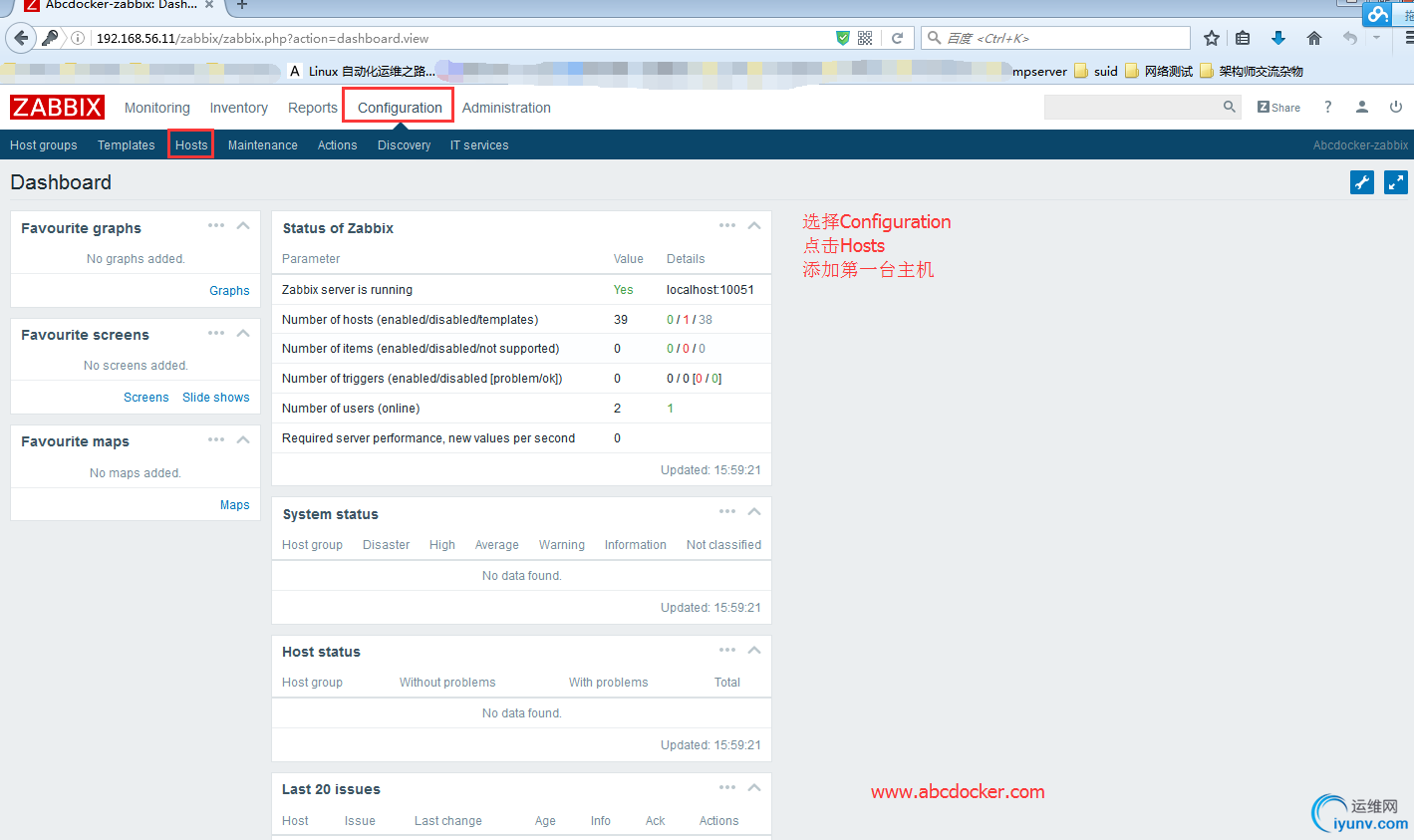Open Host status widget menu dots
The width and height of the screenshot is (1414, 840).
pos(727,650)
